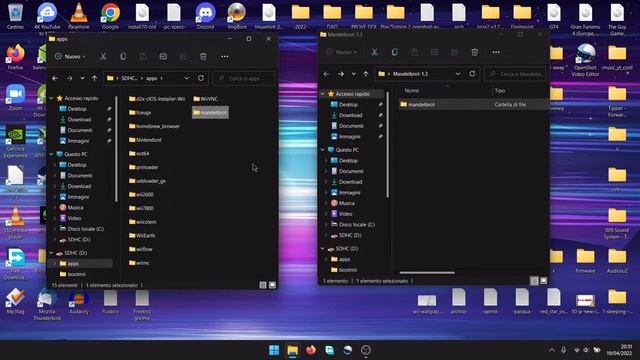This screenshot has height=360, width=640.
Task: Select apps folder in Mandelbrot-1.3 sidebar
Action: click(x=344, y=259)
